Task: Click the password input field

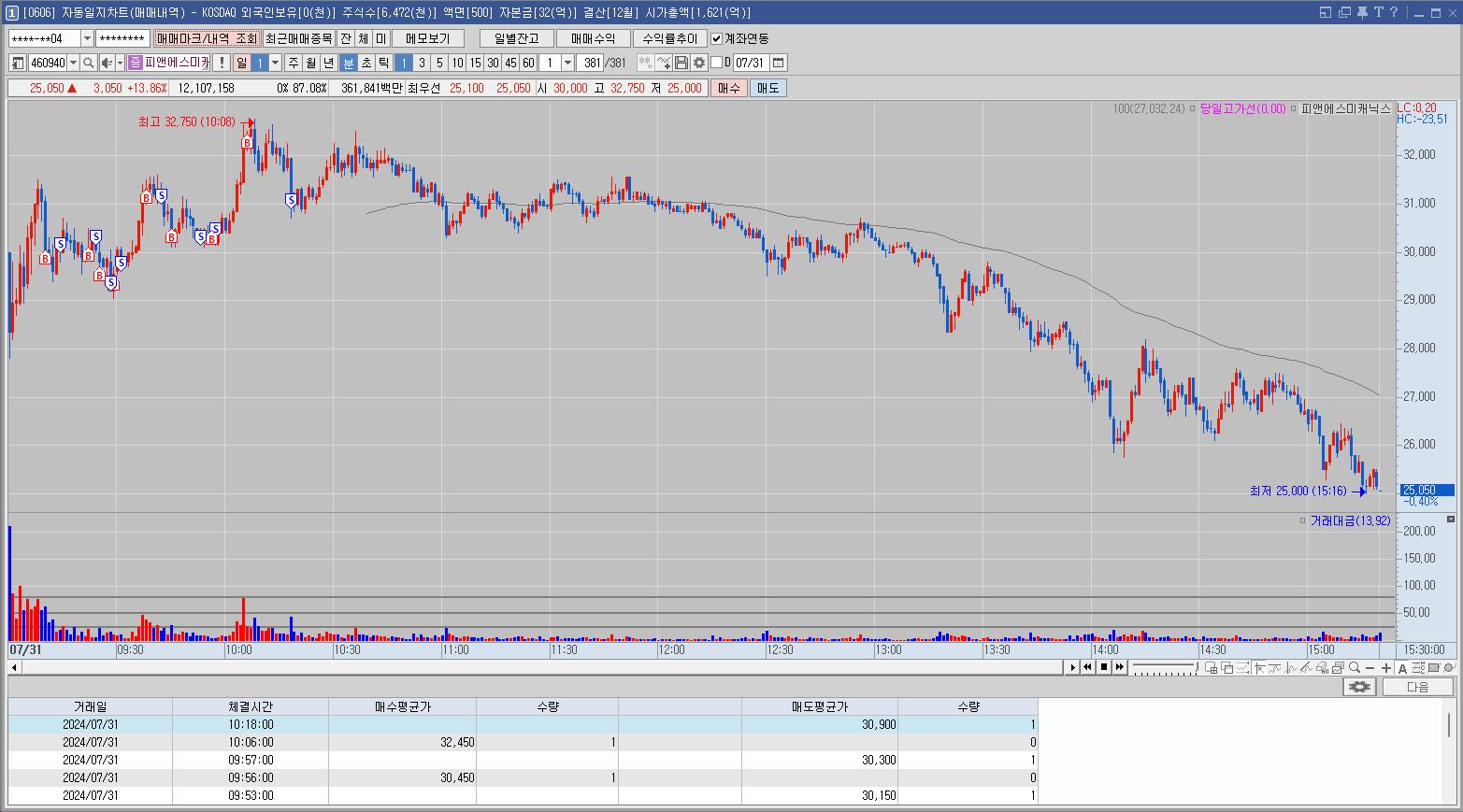Action: pos(122,38)
